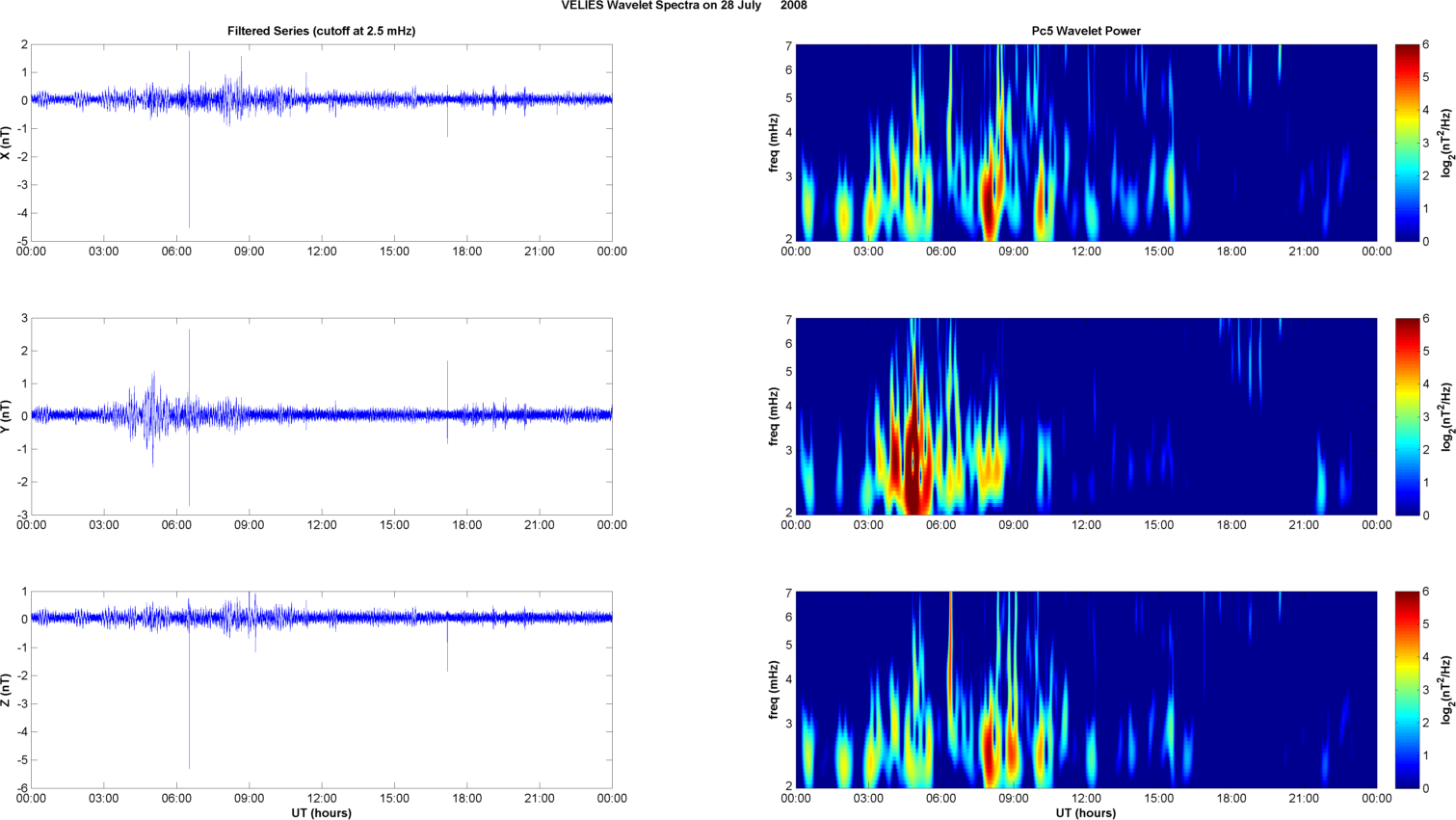This screenshot has height=820, width=1456.
Task: Click the 'Z (nT)' axis label
Action: tap(7, 690)
